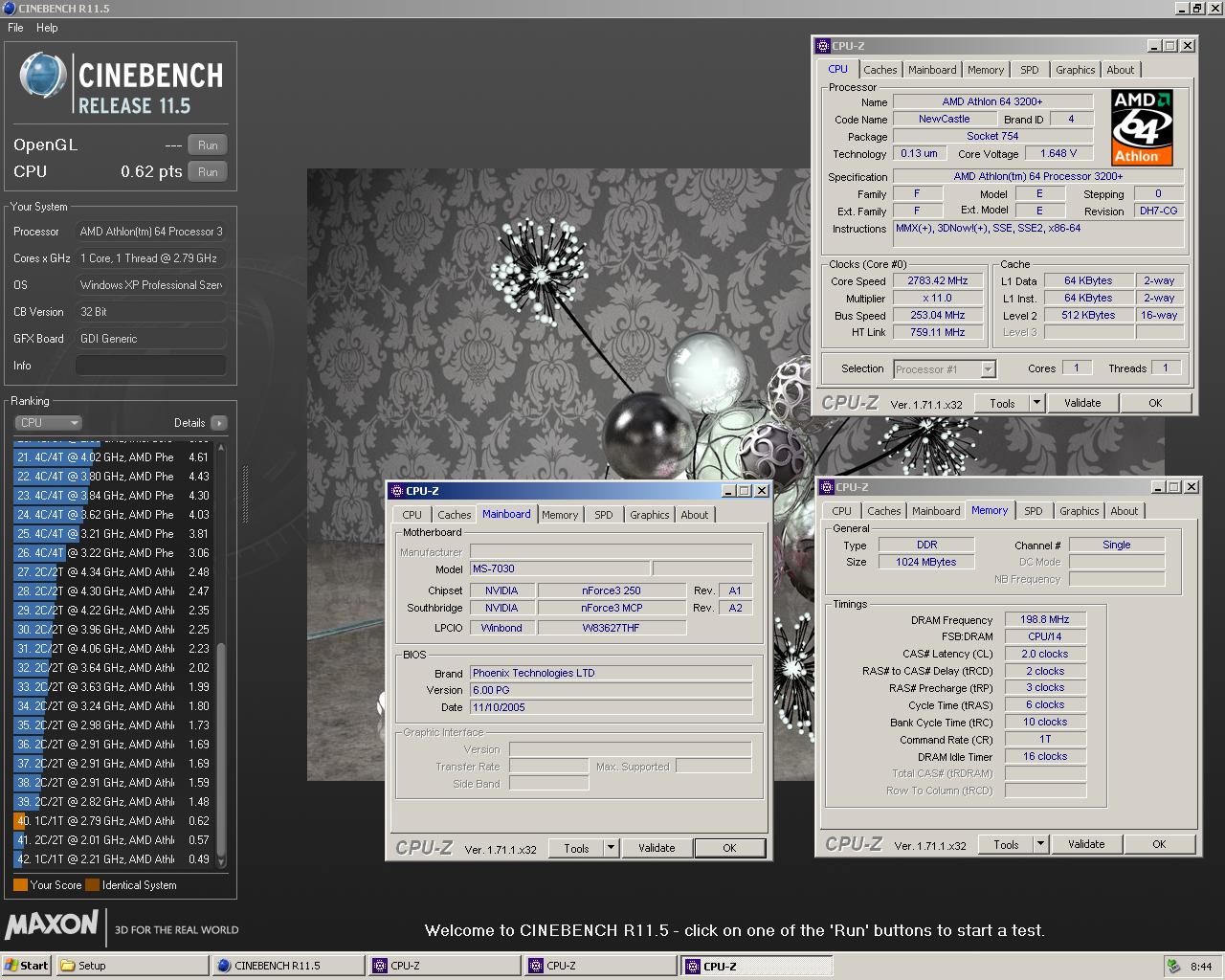Open Tools dropdown arrow in CPU window
The height and width of the screenshot is (980, 1225).
1036,403
